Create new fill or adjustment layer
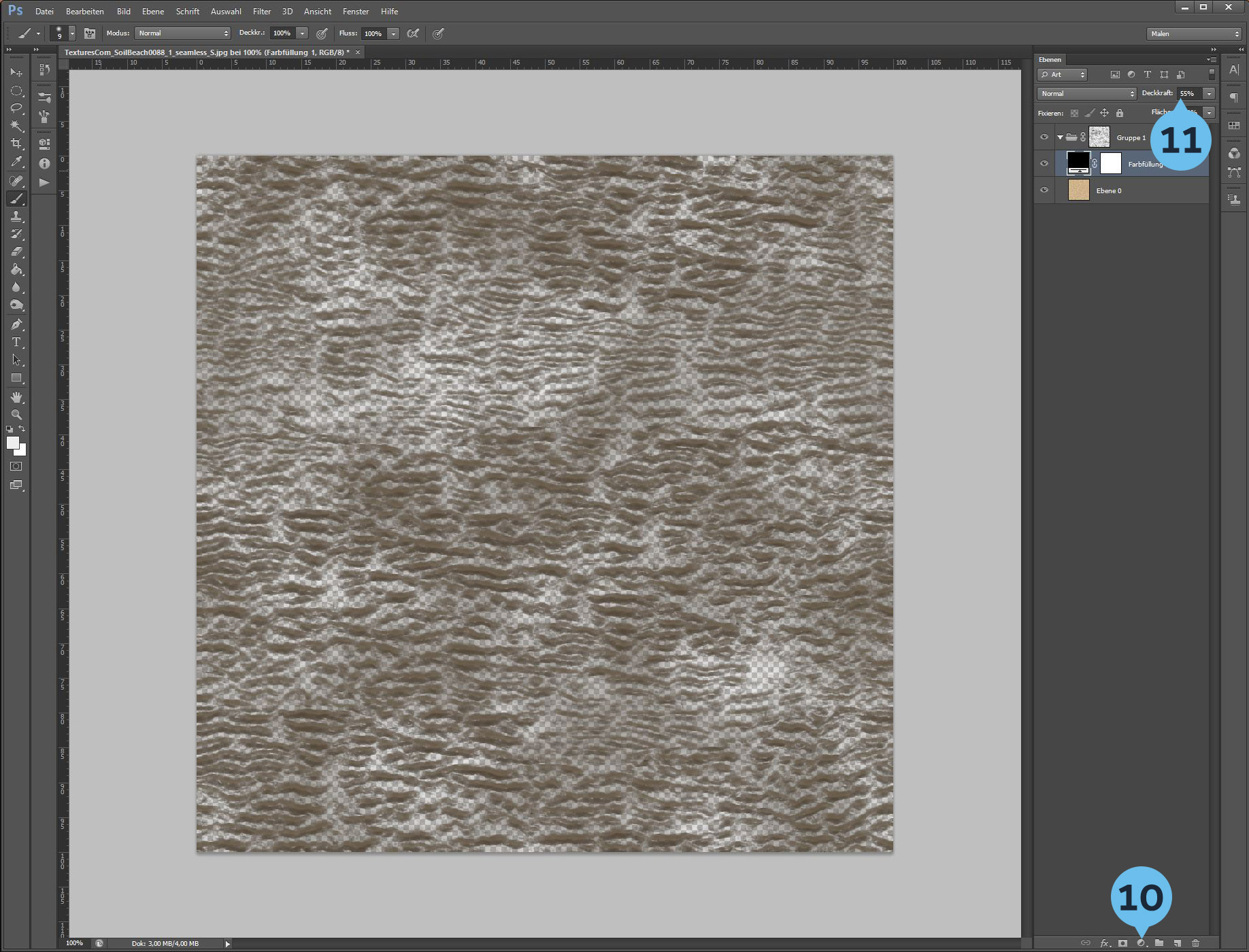This screenshot has height=952, width=1249. (1142, 943)
